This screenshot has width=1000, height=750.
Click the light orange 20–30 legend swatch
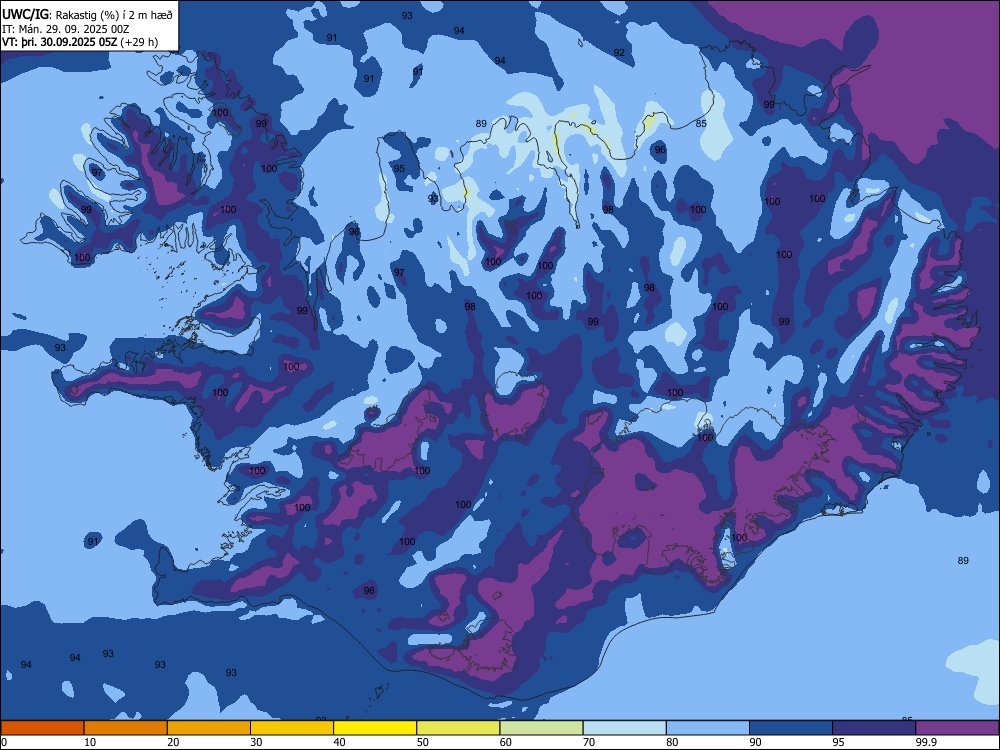[209, 728]
